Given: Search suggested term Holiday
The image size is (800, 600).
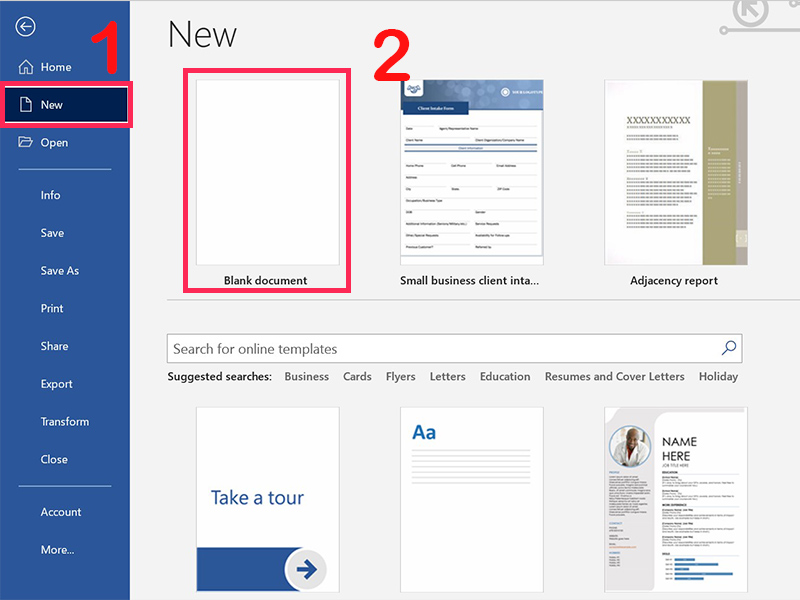Looking at the screenshot, I should pyautogui.click(x=718, y=377).
